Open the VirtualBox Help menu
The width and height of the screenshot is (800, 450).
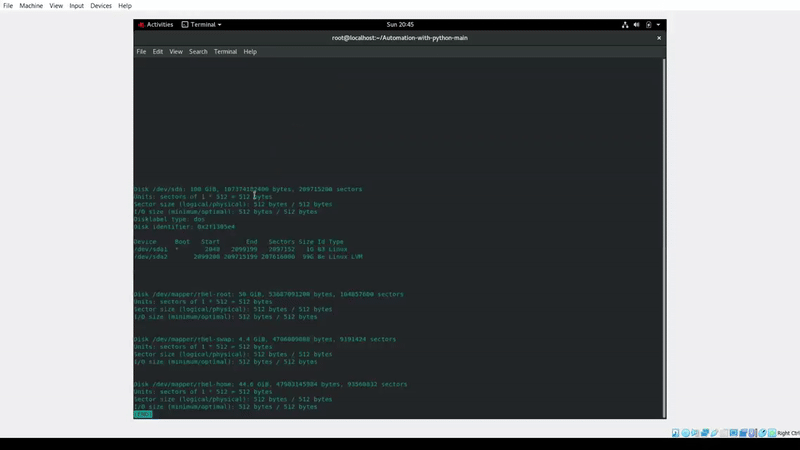[x=125, y=6]
